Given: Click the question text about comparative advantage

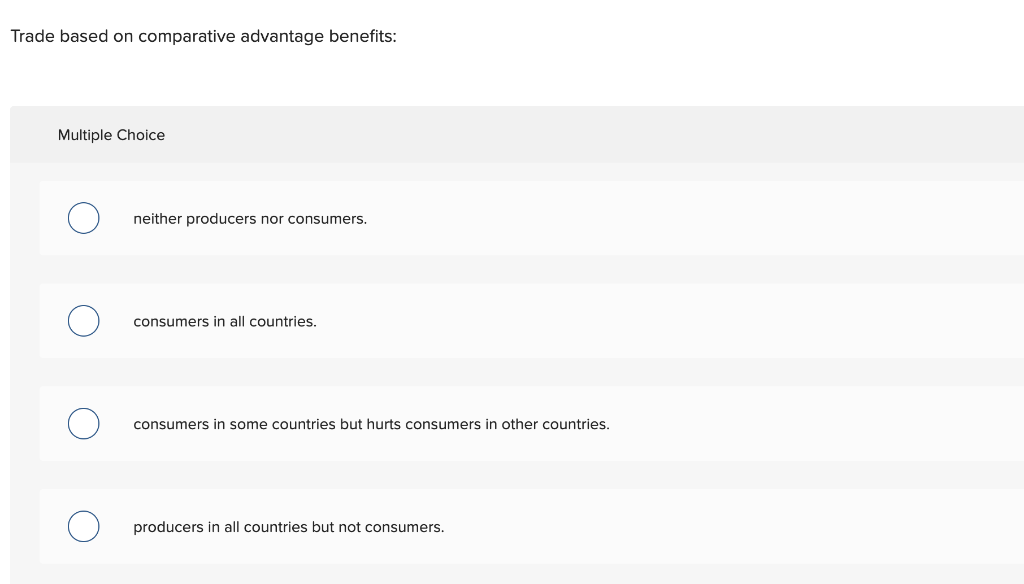Looking at the screenshot, I should point(203,36).
